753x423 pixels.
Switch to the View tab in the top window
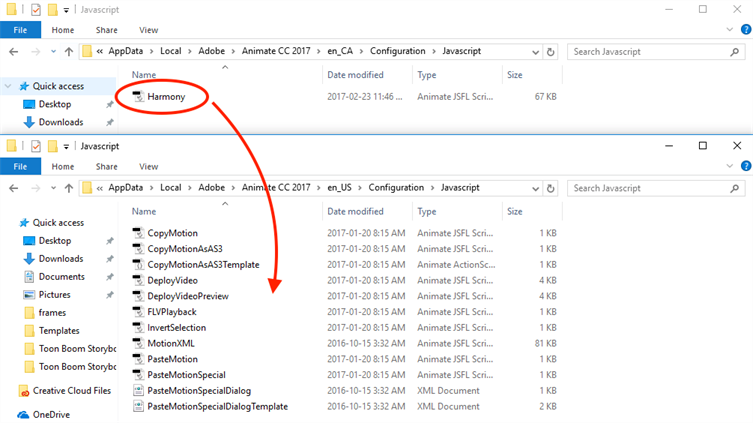[148, 30]
